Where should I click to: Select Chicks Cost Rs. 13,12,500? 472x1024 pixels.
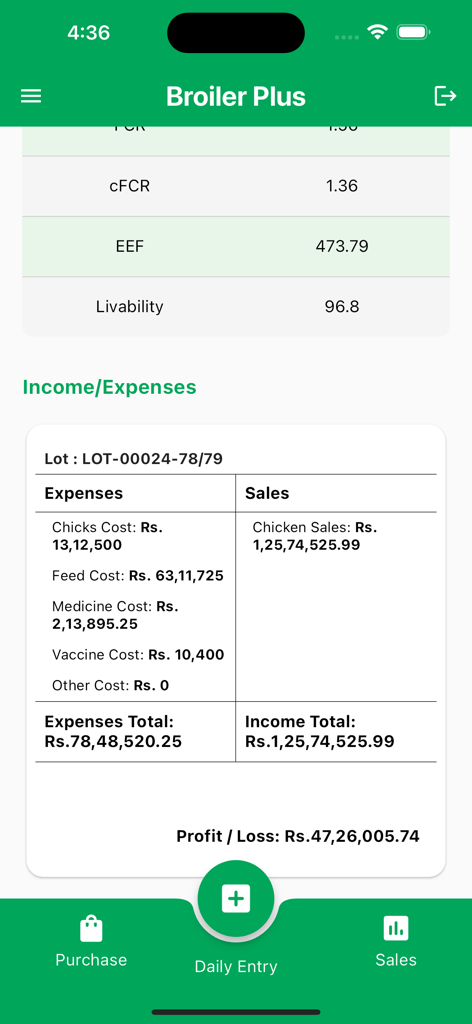tap(106, 536)
